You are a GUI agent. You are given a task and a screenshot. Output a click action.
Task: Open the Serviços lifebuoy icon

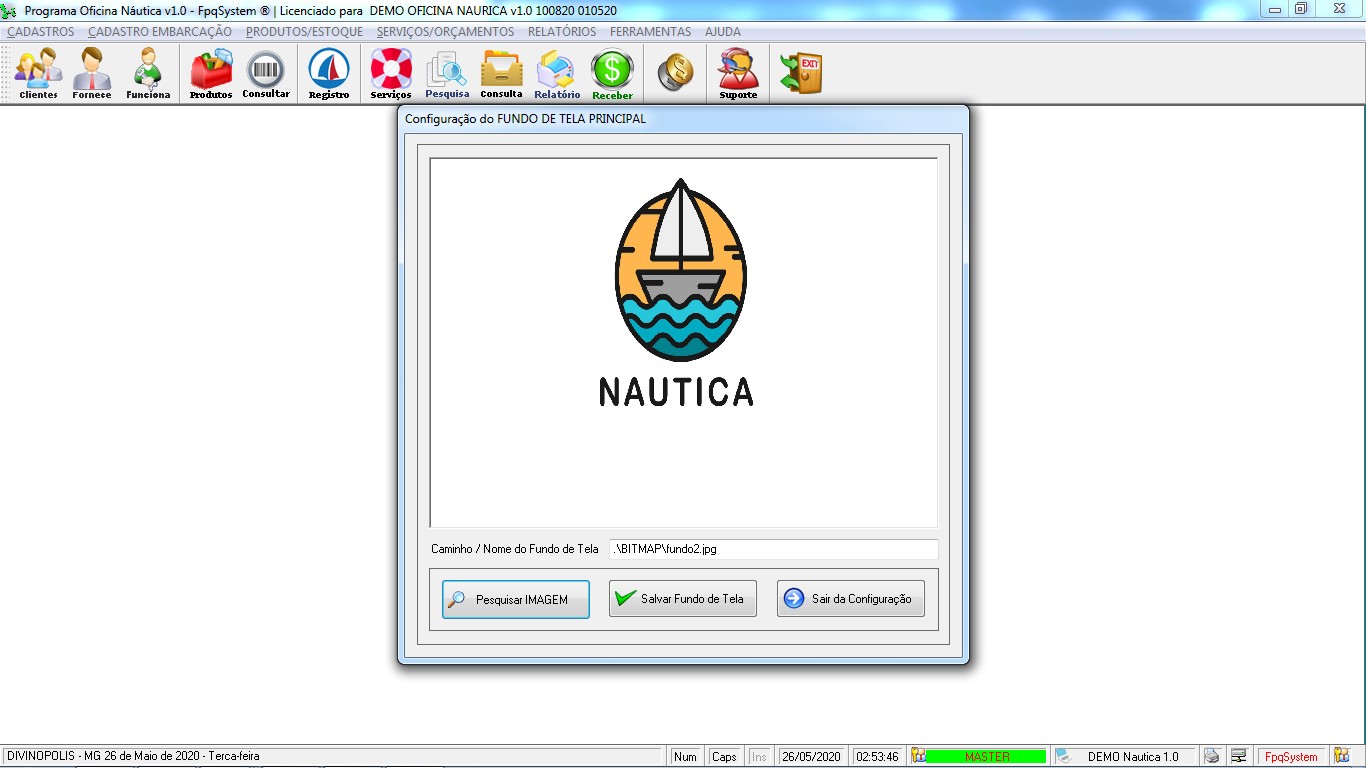tap(391, 74)
